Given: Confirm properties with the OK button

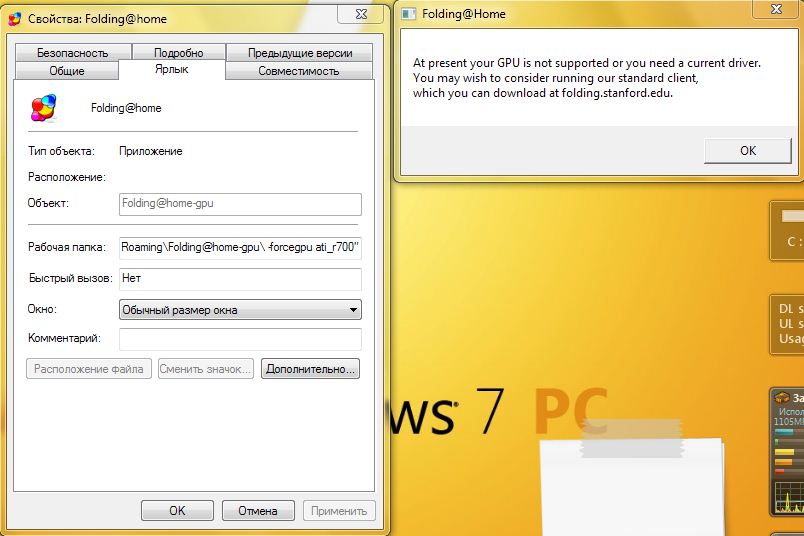Looking at the screenshot, I should pyautogui.click(x=177, y=511).
